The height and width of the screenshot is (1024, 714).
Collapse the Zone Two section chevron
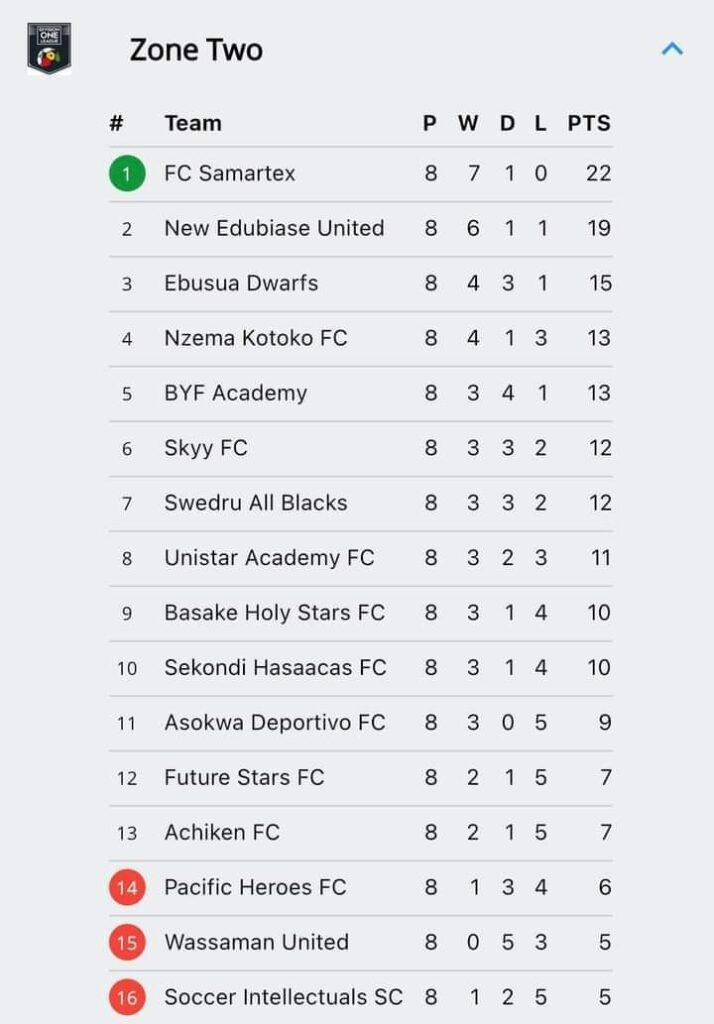672,49
